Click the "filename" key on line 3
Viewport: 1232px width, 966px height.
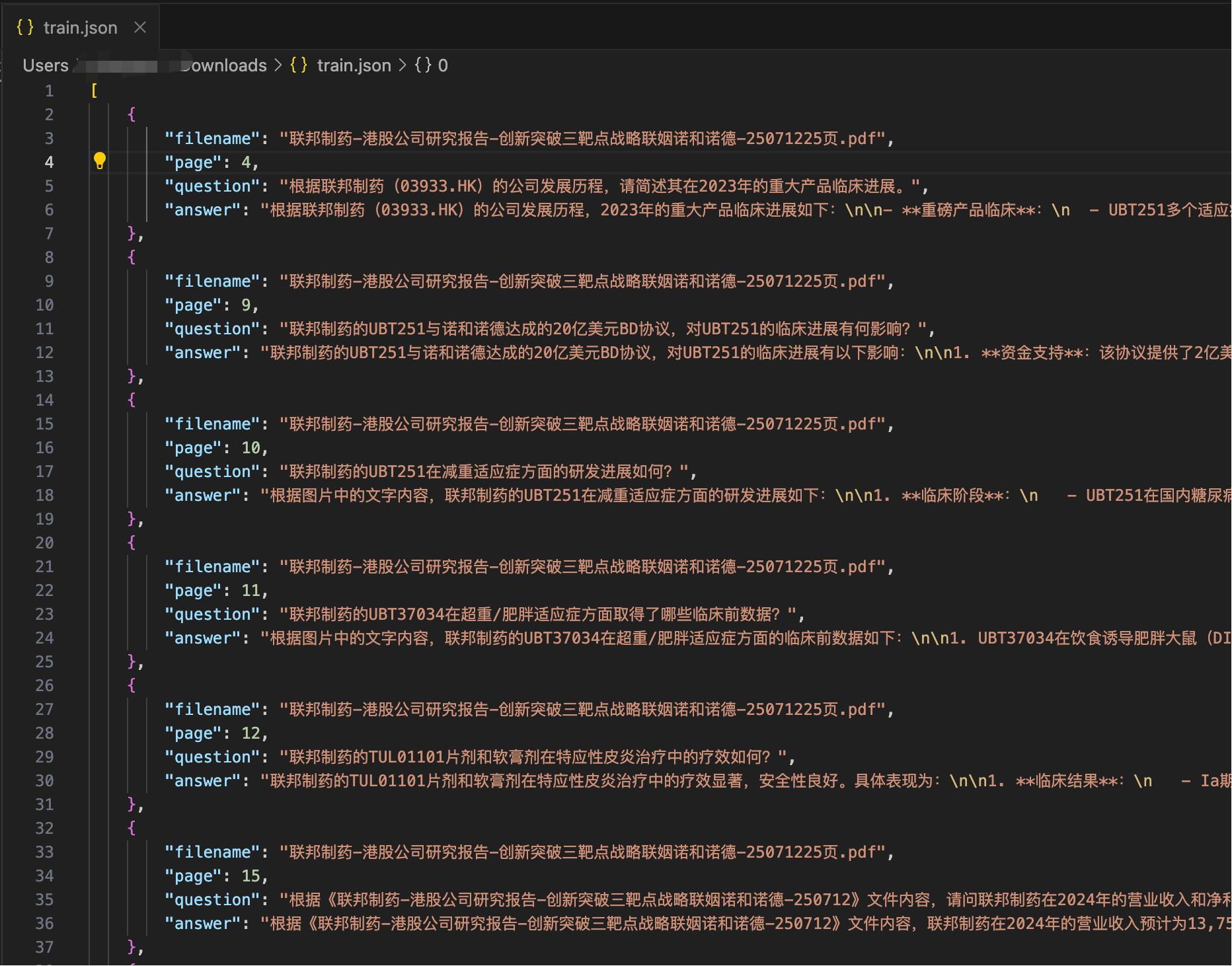click(x=212, y=139)
